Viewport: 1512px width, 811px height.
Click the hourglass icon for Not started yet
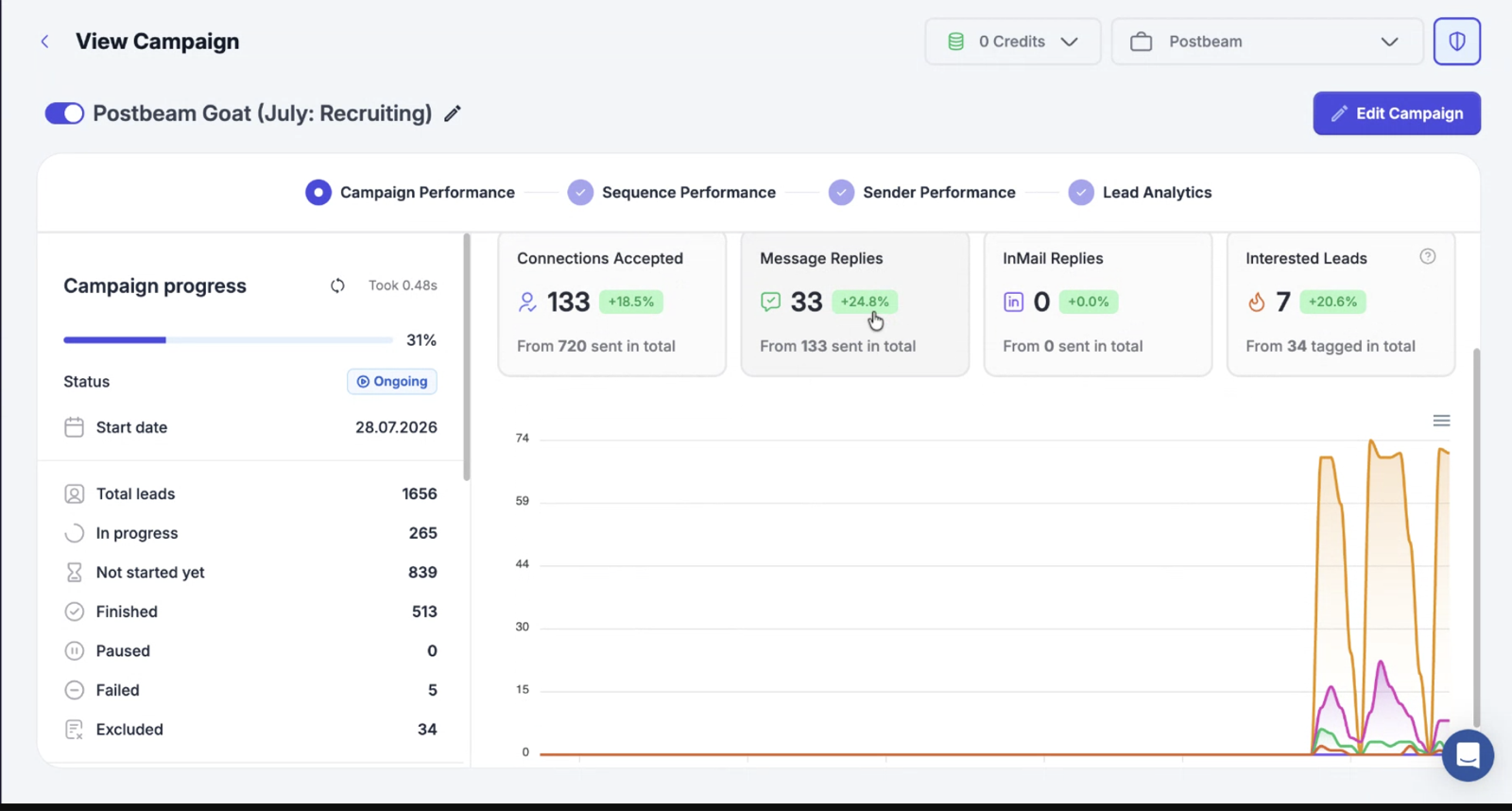tap(74, 573)
